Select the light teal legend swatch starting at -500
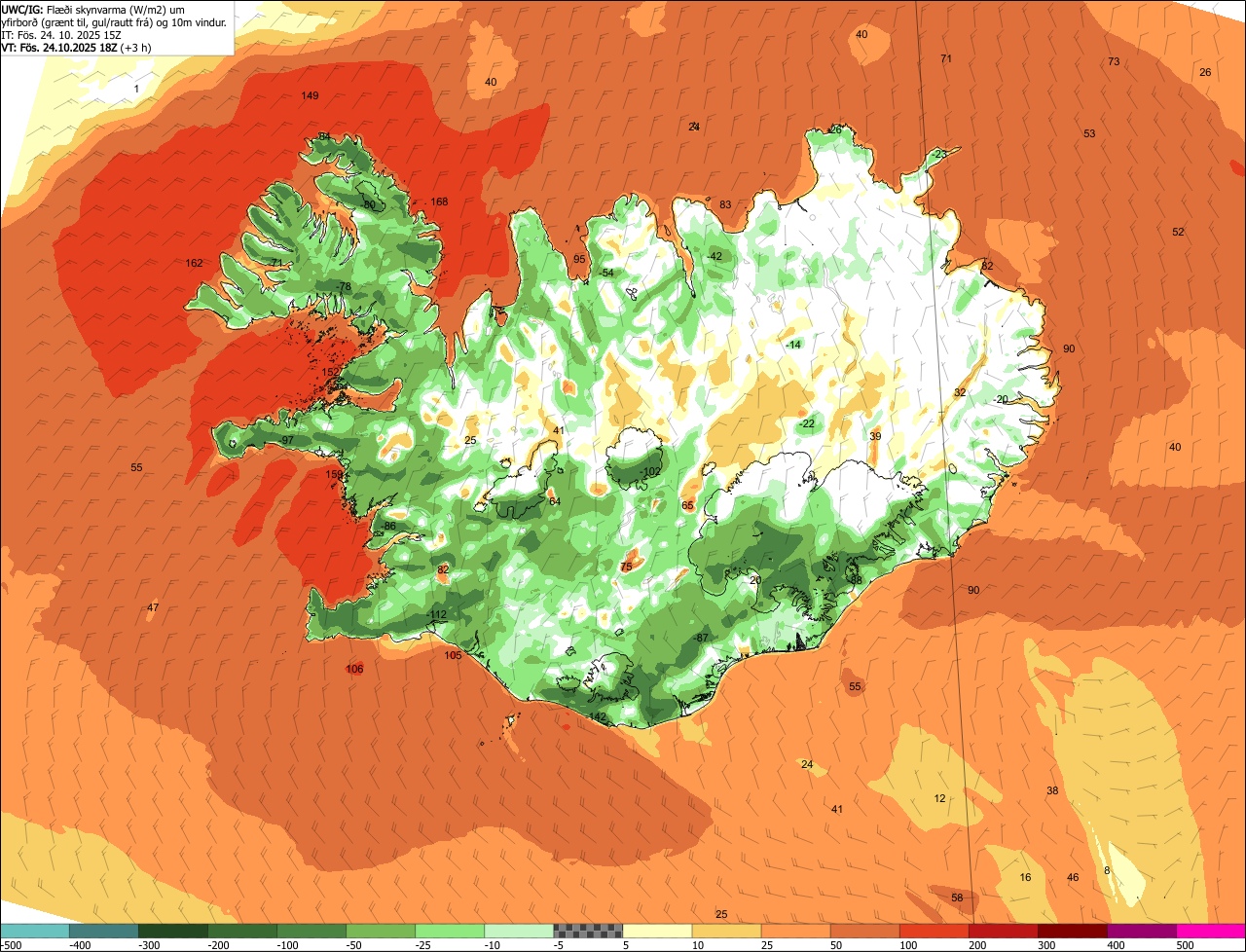 (34, 931)
